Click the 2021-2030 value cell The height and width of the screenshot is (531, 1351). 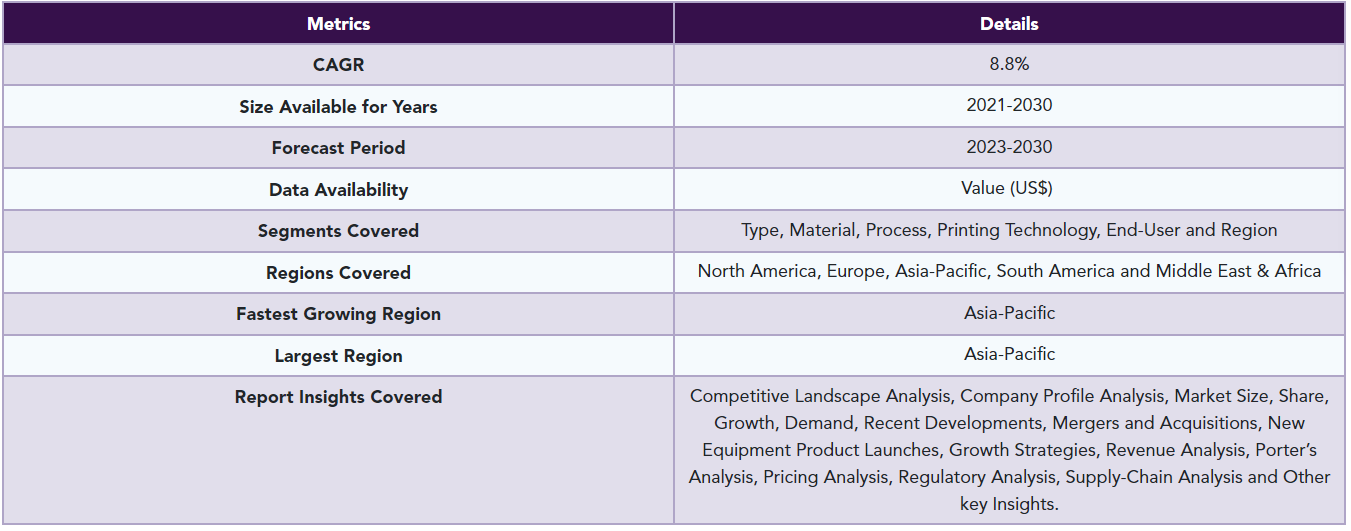tap(1009, 105)
